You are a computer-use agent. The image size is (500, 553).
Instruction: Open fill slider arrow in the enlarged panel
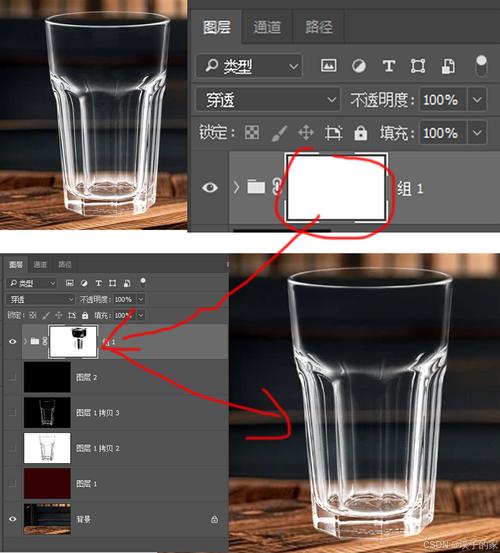477,133
